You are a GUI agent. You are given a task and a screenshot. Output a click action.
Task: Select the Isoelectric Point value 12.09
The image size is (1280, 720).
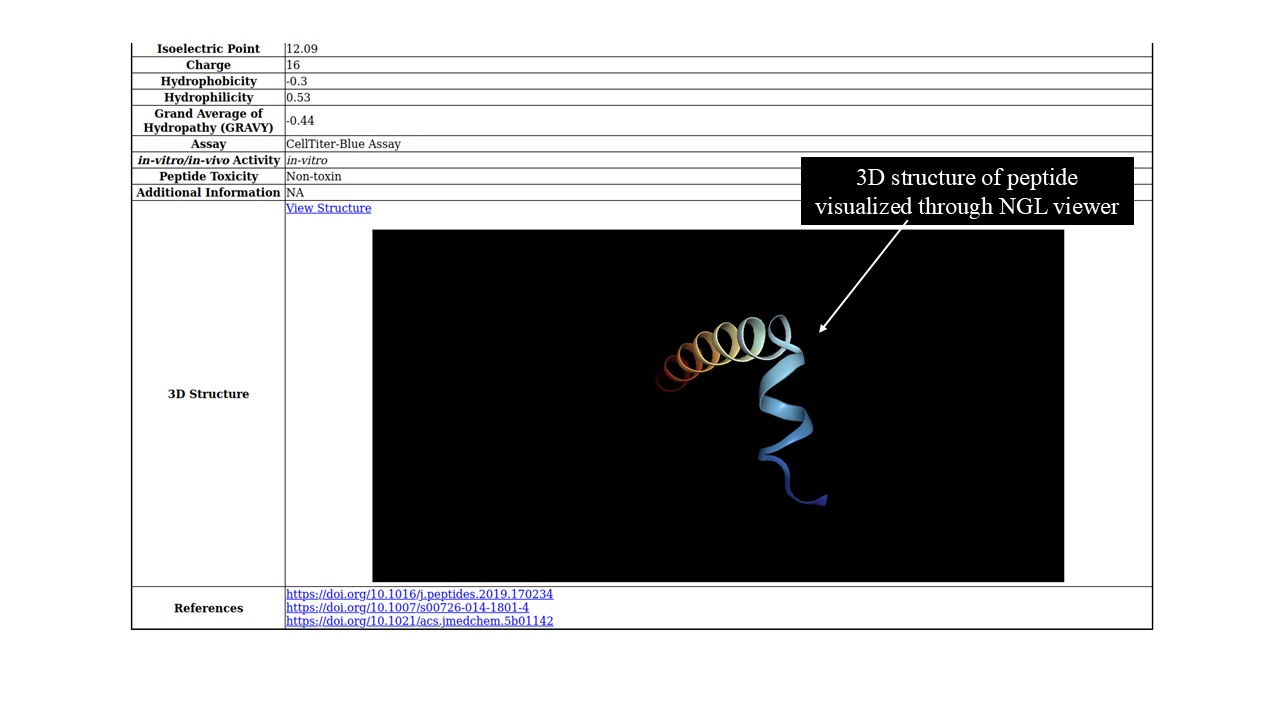[x=302, y=49]
